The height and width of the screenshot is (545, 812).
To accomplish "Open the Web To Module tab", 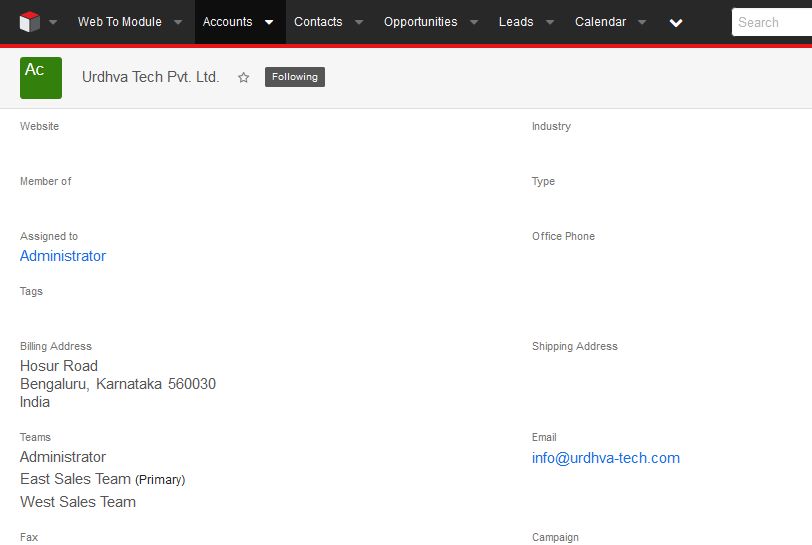I will (120, 22).
